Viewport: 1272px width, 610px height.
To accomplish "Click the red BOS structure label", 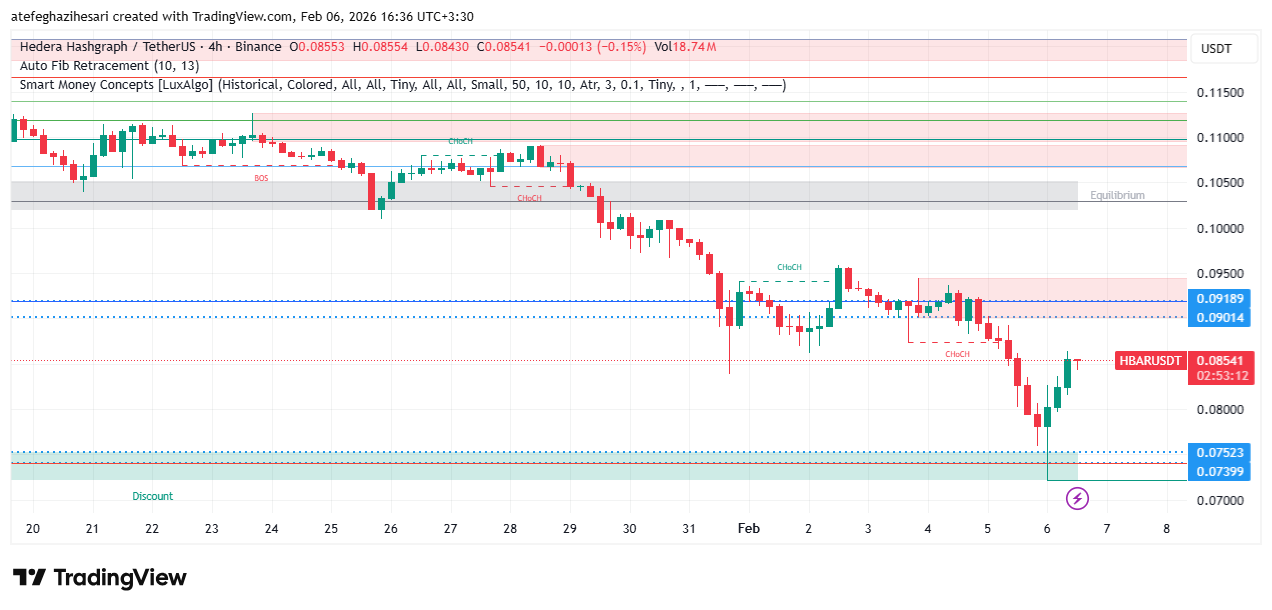I will (x=261, y=178).
